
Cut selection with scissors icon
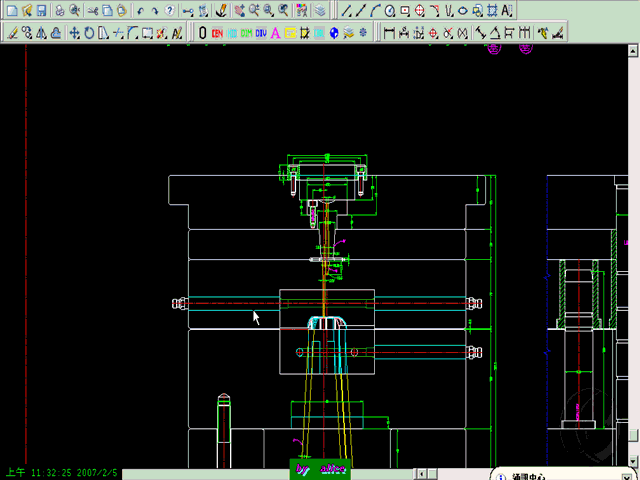[x=93, y=11]
